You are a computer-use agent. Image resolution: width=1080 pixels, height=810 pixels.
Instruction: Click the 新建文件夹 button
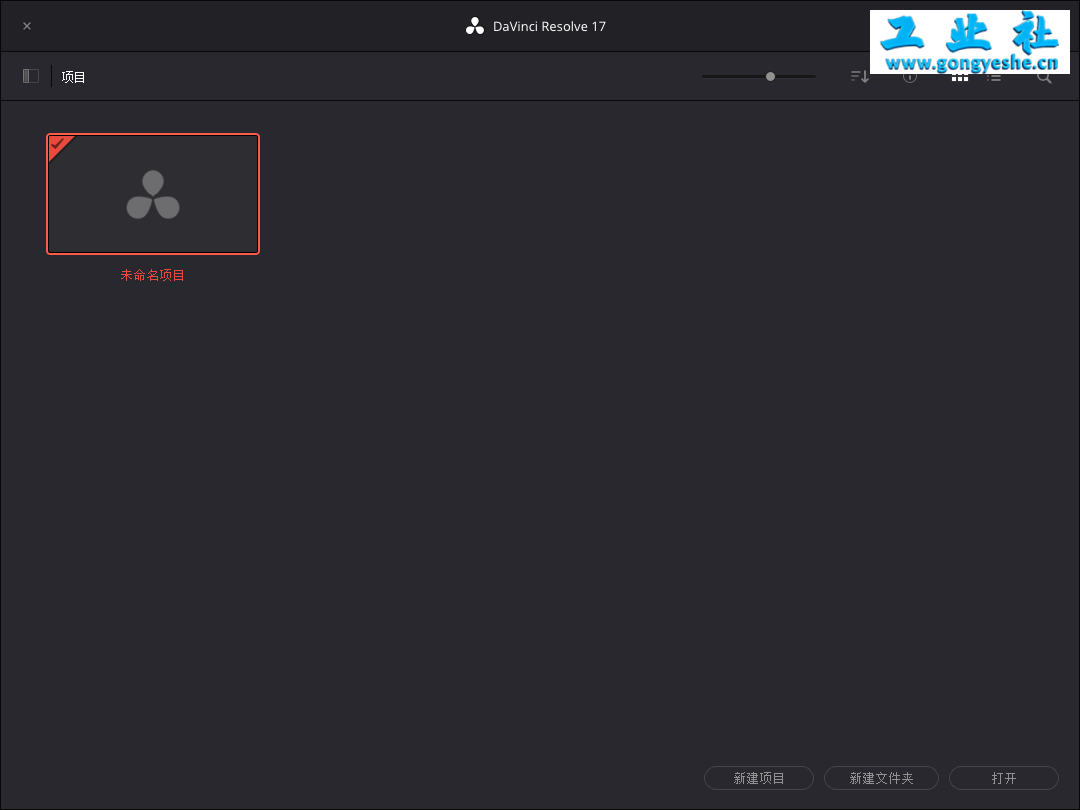(881, 778)
